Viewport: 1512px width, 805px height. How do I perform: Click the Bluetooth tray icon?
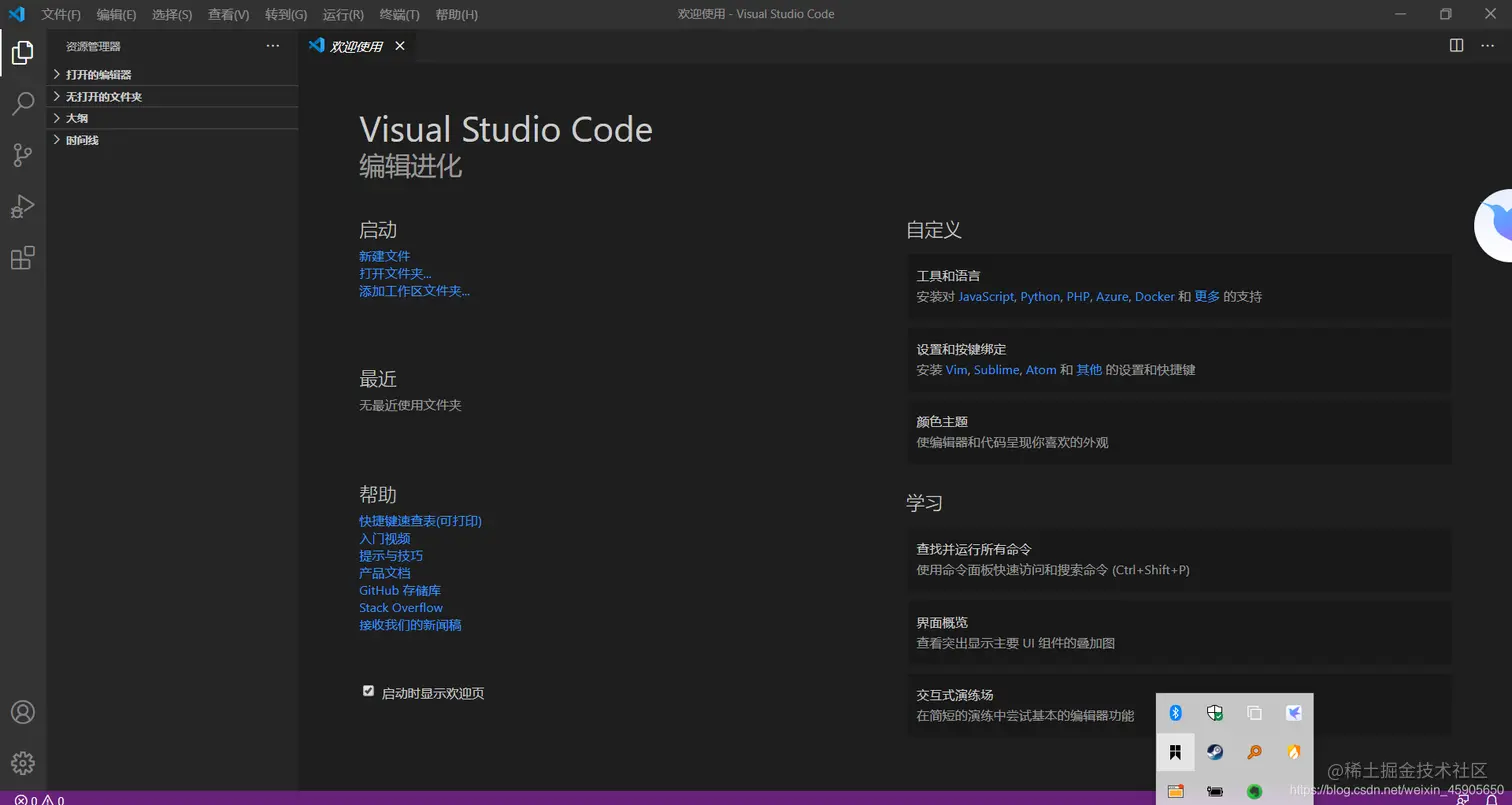(x=1176, y=713)
